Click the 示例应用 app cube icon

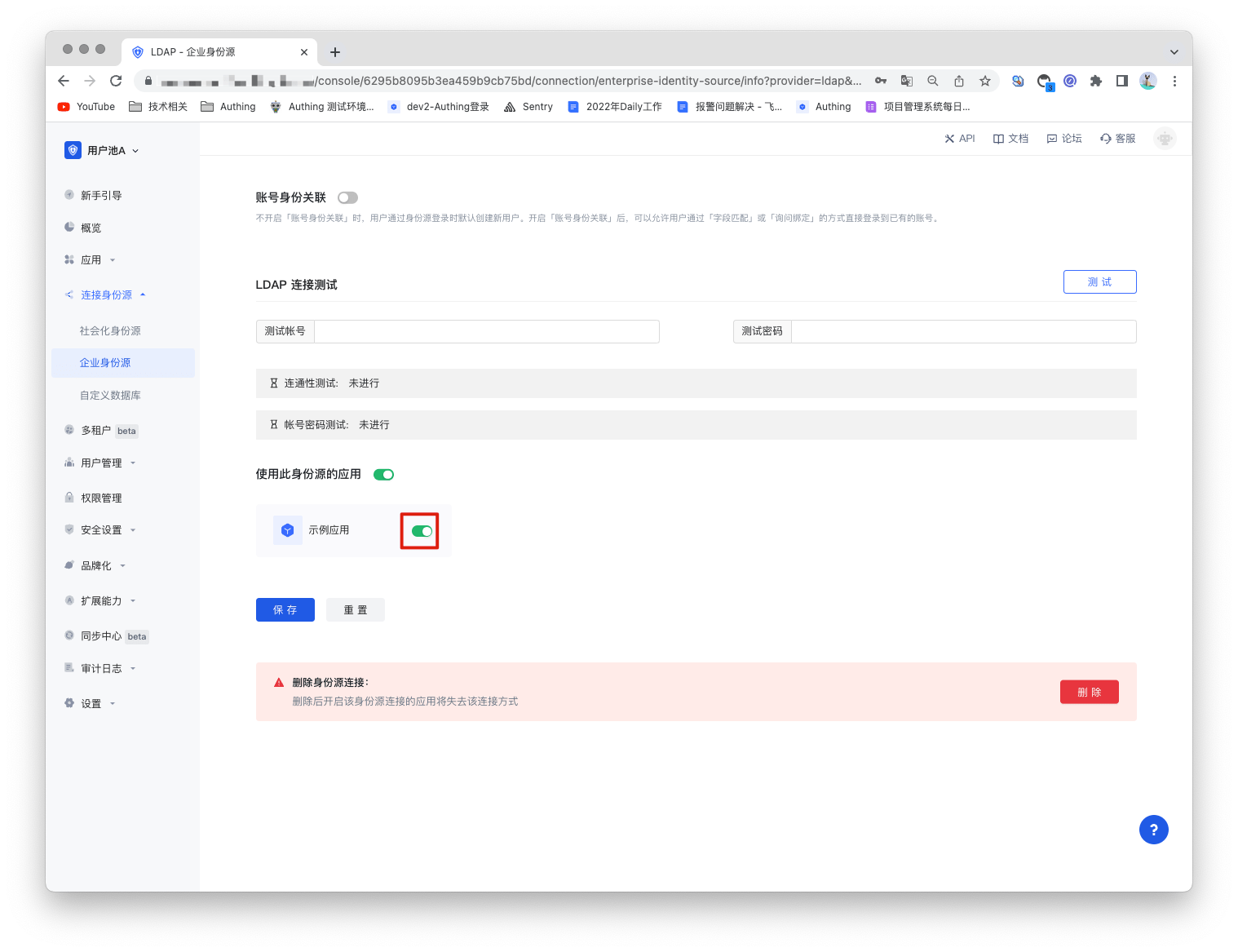(287, 530)
